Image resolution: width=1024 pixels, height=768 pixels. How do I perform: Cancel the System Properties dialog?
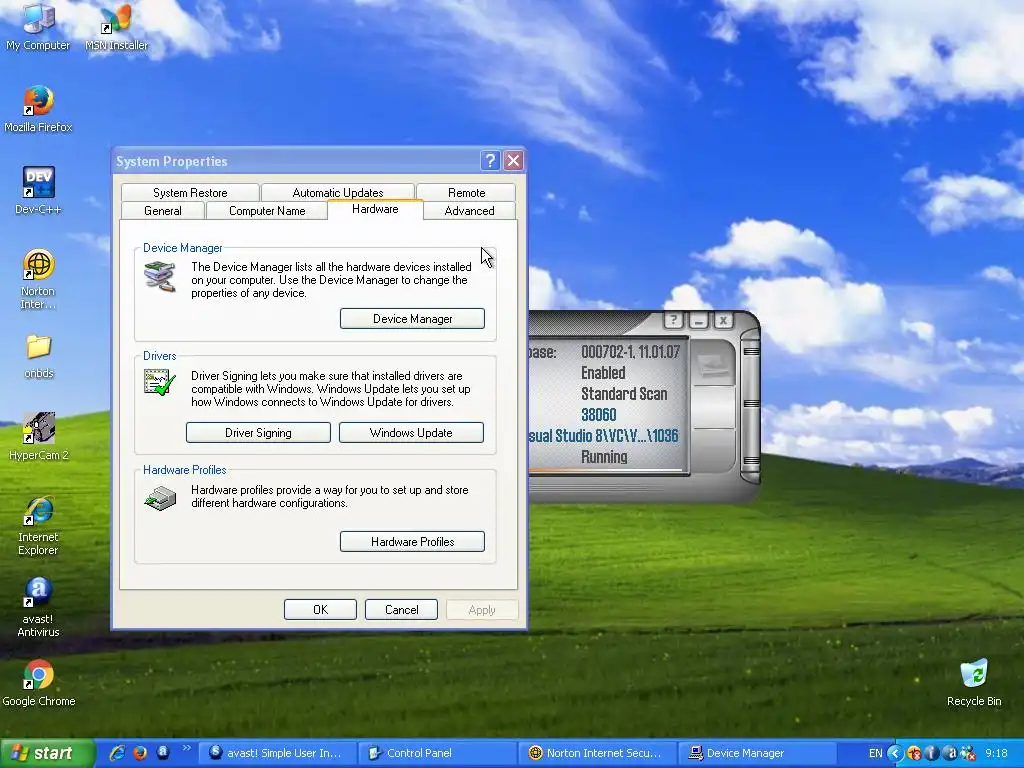point(401,609)
